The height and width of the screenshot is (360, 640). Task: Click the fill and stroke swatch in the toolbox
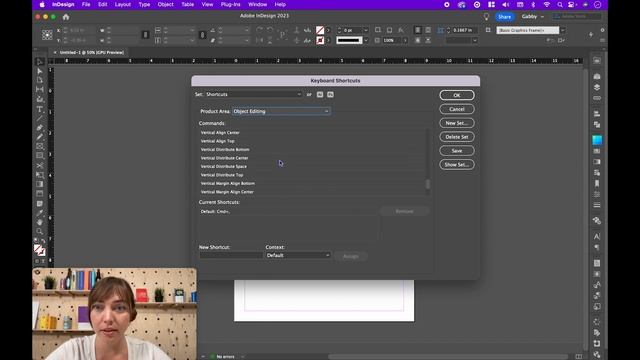pos(40,250)
